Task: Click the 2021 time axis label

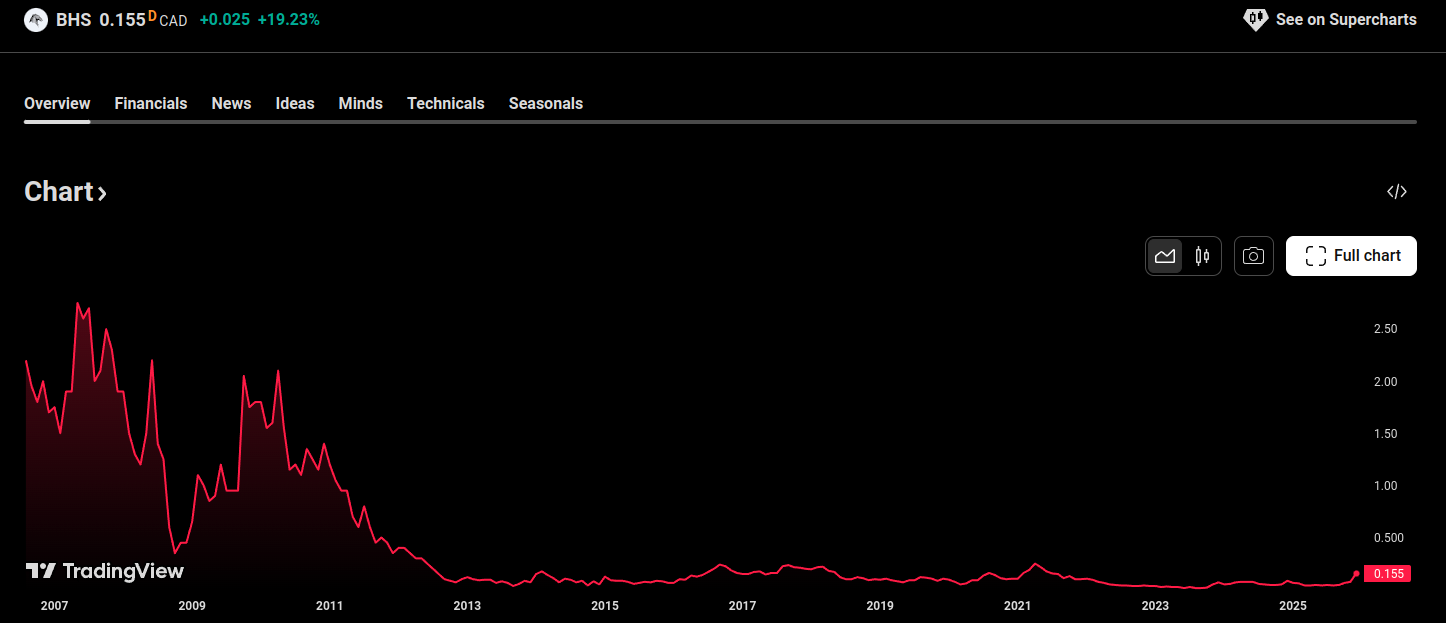Action: pyautogui.click(x=1018, y=606)
